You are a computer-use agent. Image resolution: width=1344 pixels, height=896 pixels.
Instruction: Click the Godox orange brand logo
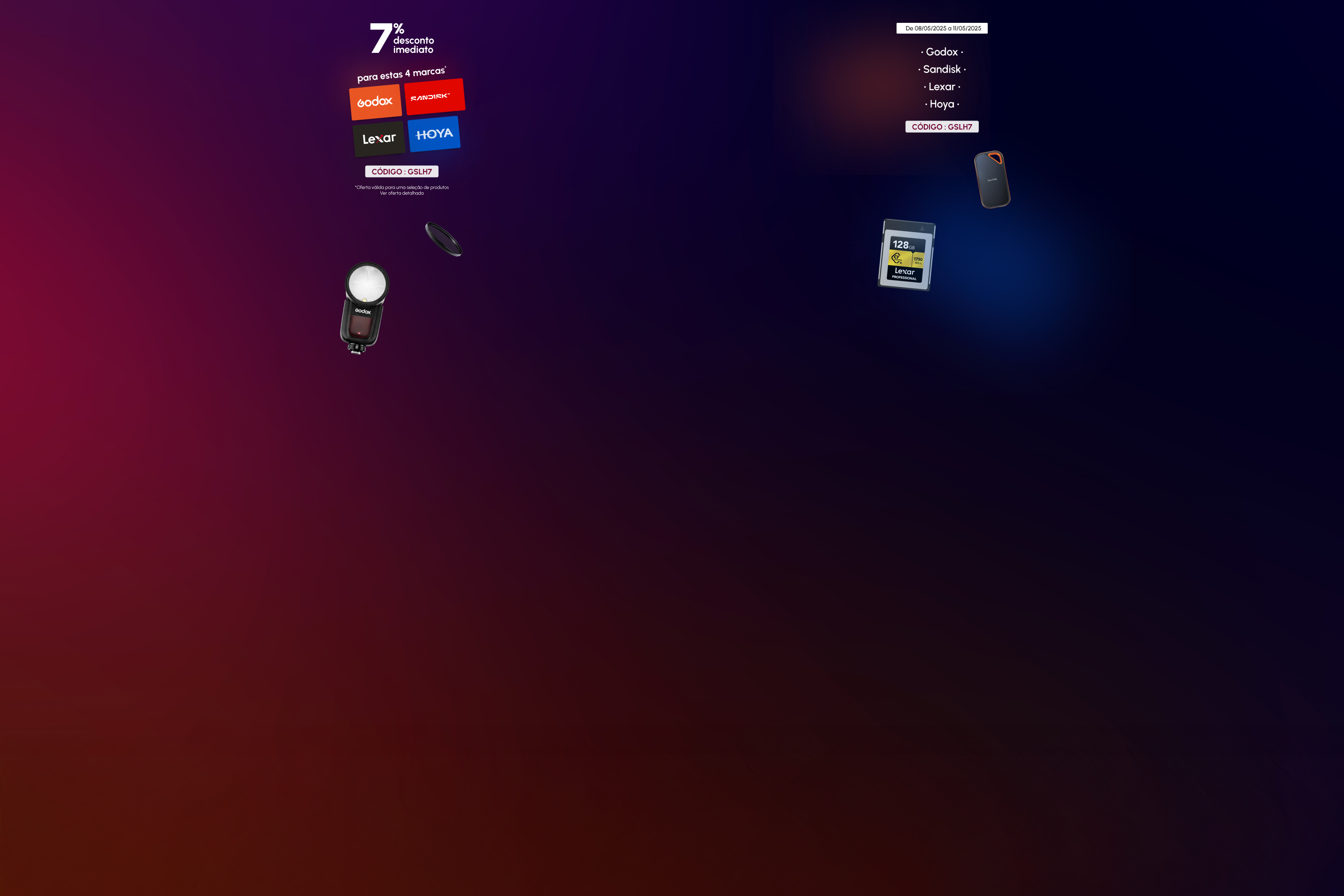[375, 102]
